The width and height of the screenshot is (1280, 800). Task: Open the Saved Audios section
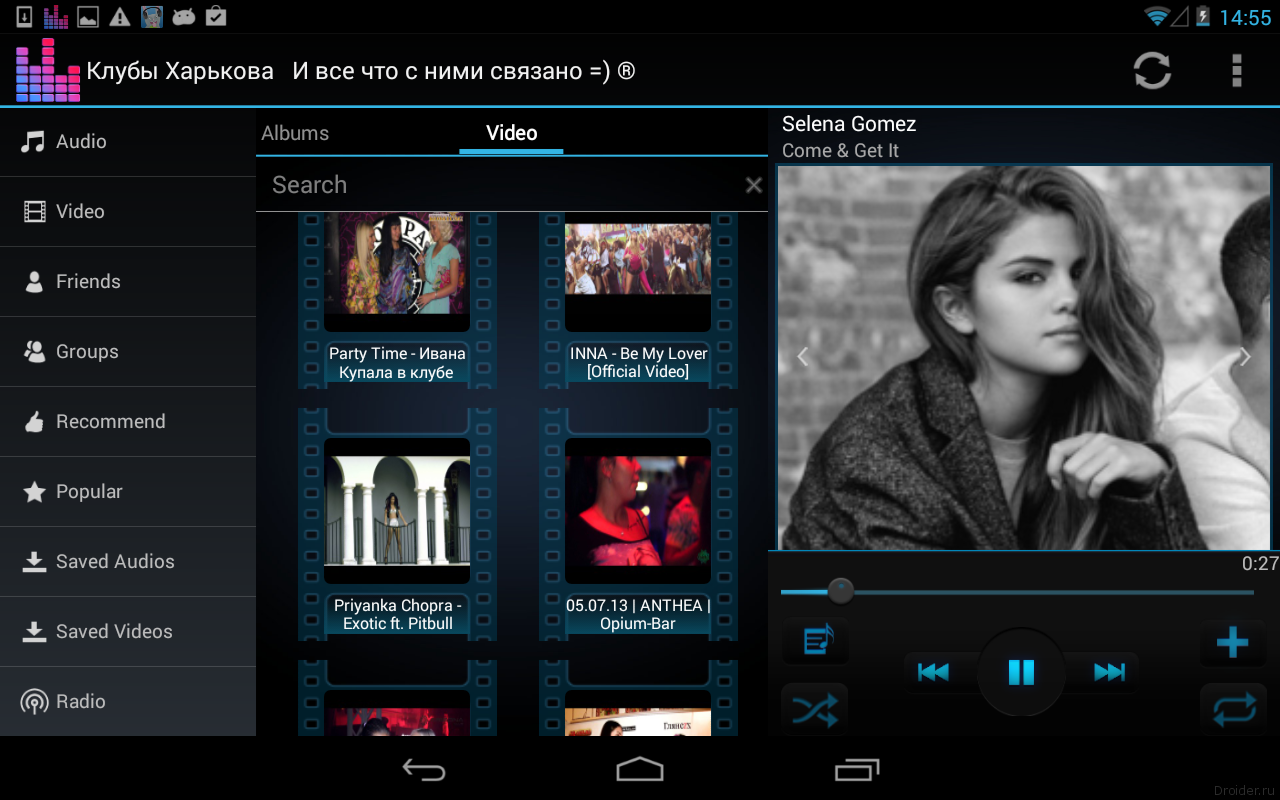(x=114, y=561)
